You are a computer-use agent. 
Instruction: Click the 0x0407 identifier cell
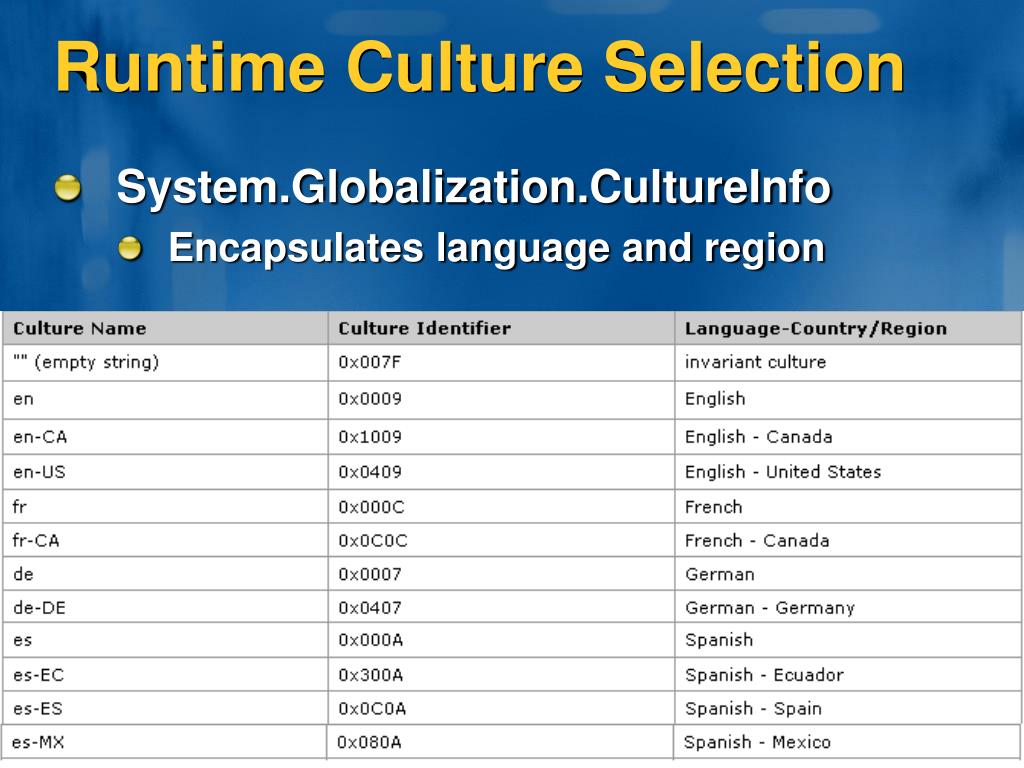[502, 608]
